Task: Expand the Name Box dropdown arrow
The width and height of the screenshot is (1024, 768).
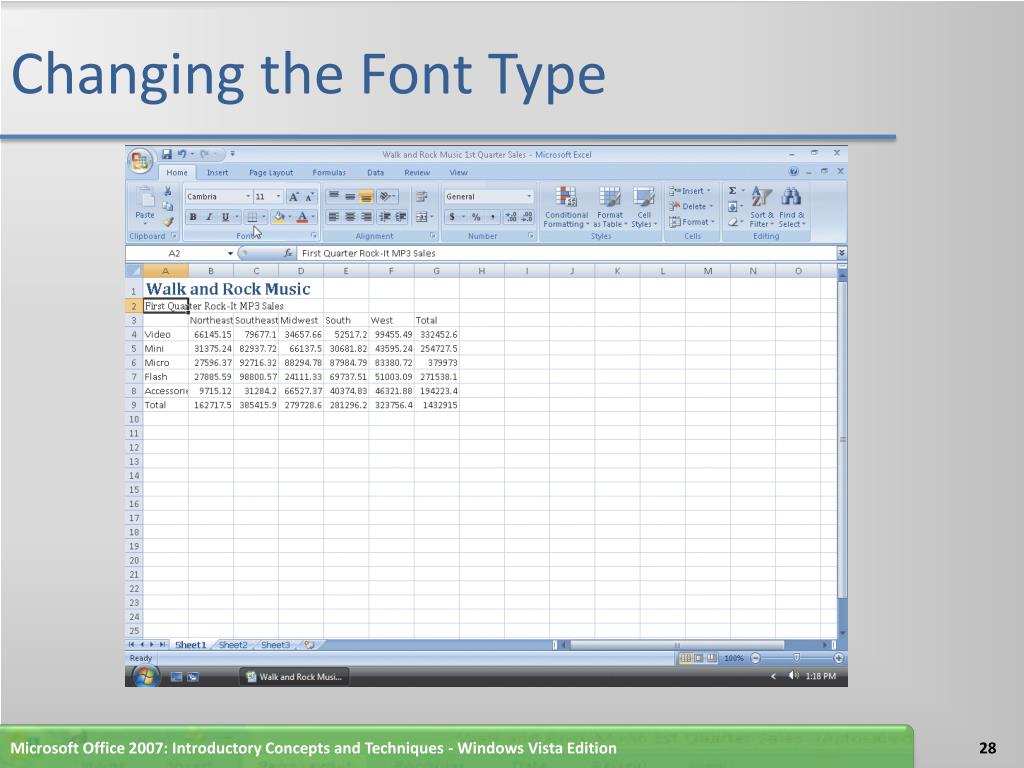Action: pos(230,253)
